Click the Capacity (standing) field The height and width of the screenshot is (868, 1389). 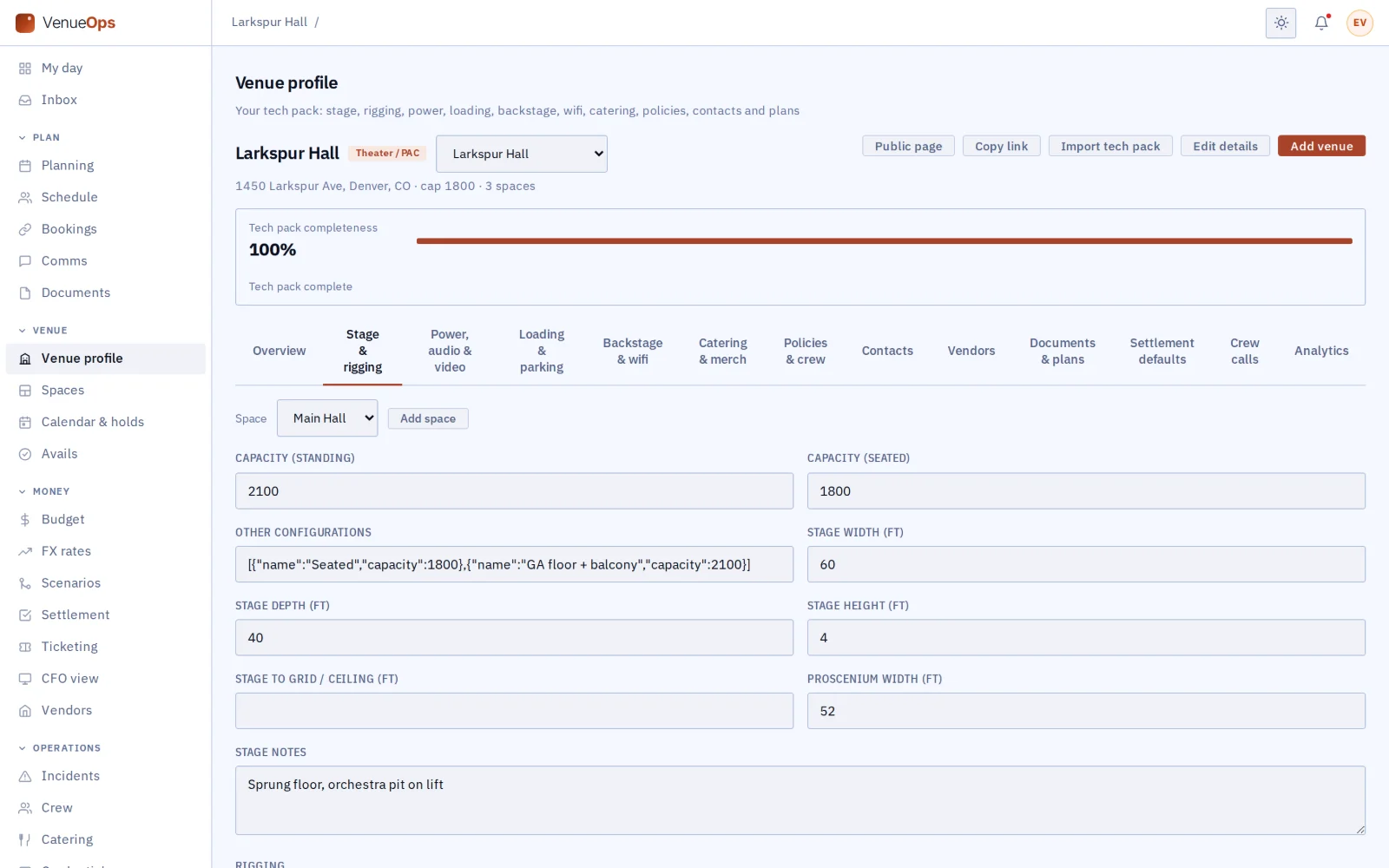click(x=514, y=491)
